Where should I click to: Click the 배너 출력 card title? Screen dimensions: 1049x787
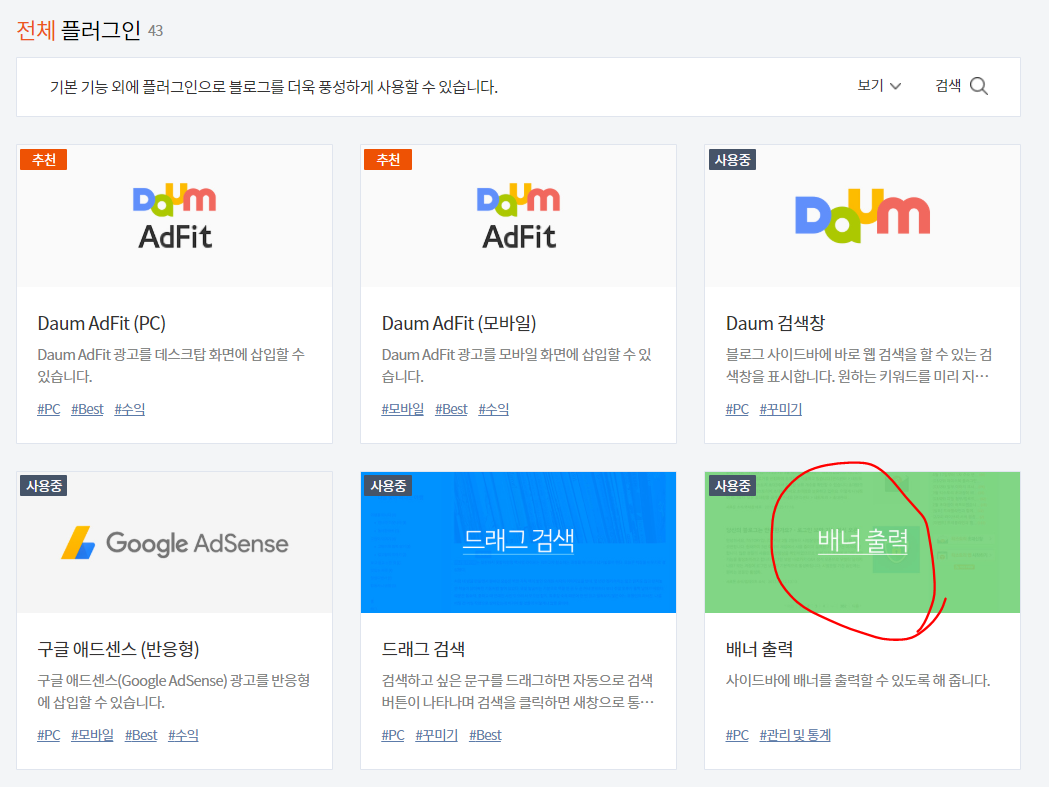tap(759, 648)
